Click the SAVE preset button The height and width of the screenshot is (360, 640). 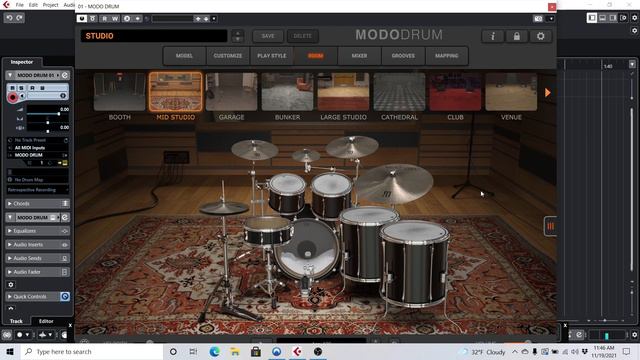pos(268,36)
